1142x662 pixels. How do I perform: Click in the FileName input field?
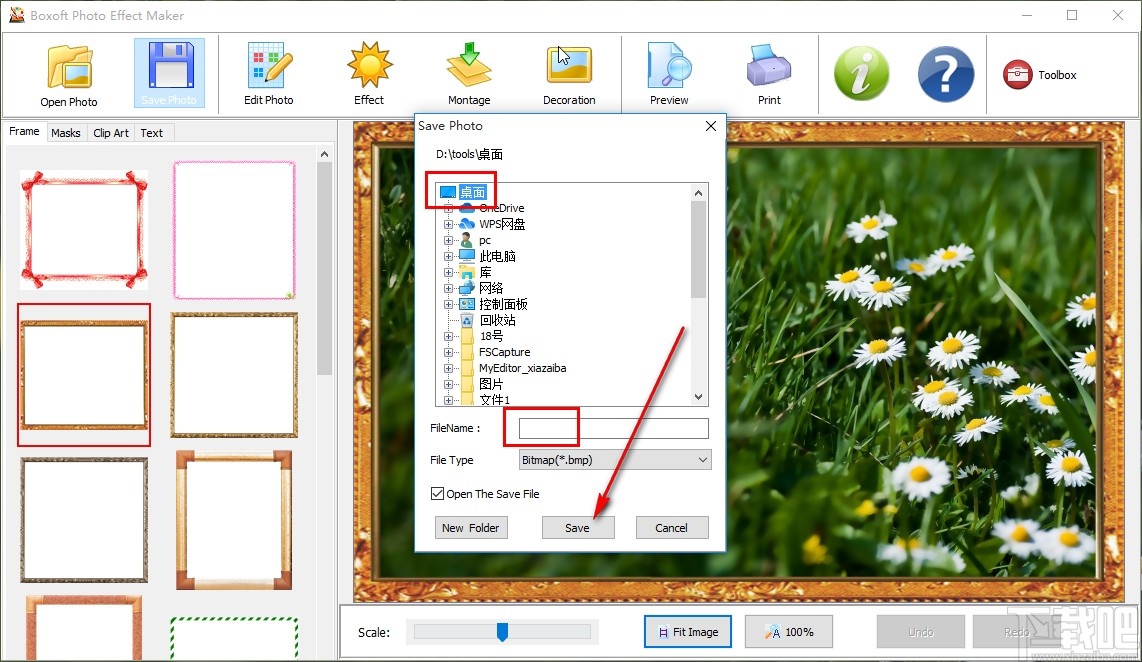pyautogui.click(x=613, y=428)
